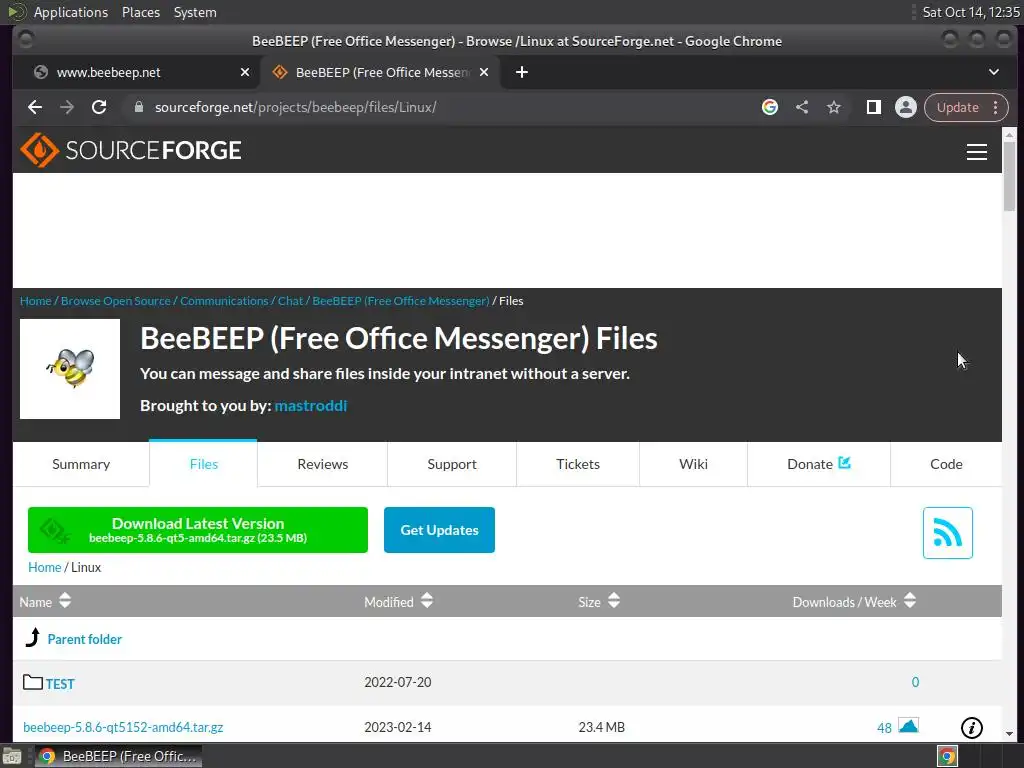The width and height of the screenshot is (1024, 768).
Task: Click the download stats chart icon
Action: pyautogui.click(x=908, y=725)
